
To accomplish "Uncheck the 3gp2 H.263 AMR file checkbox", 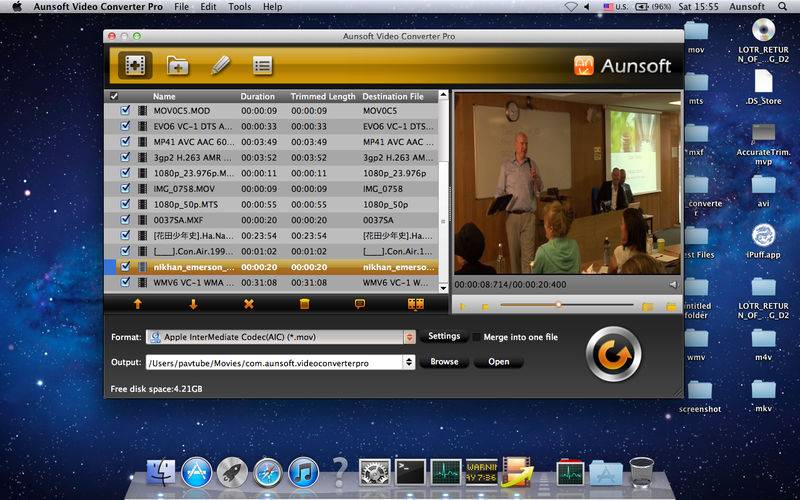I will (125, 157).
